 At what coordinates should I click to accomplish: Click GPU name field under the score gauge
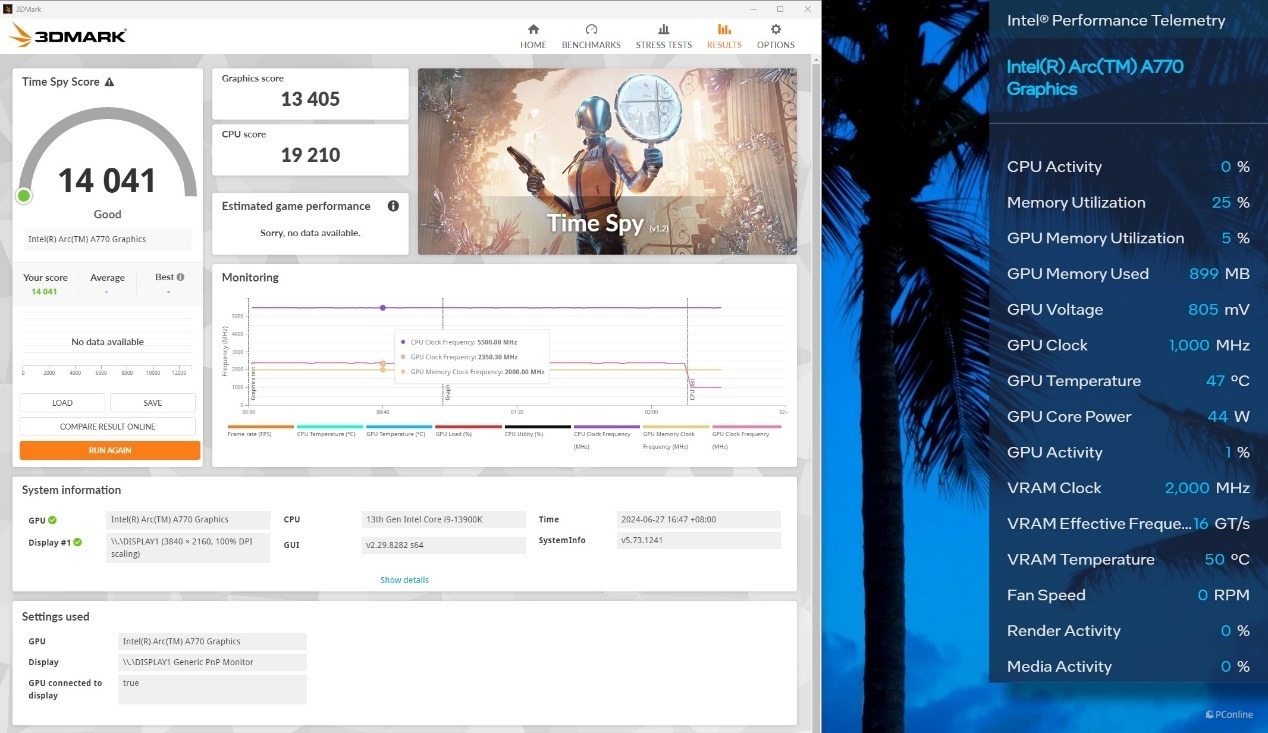click(x=107, y=239)
